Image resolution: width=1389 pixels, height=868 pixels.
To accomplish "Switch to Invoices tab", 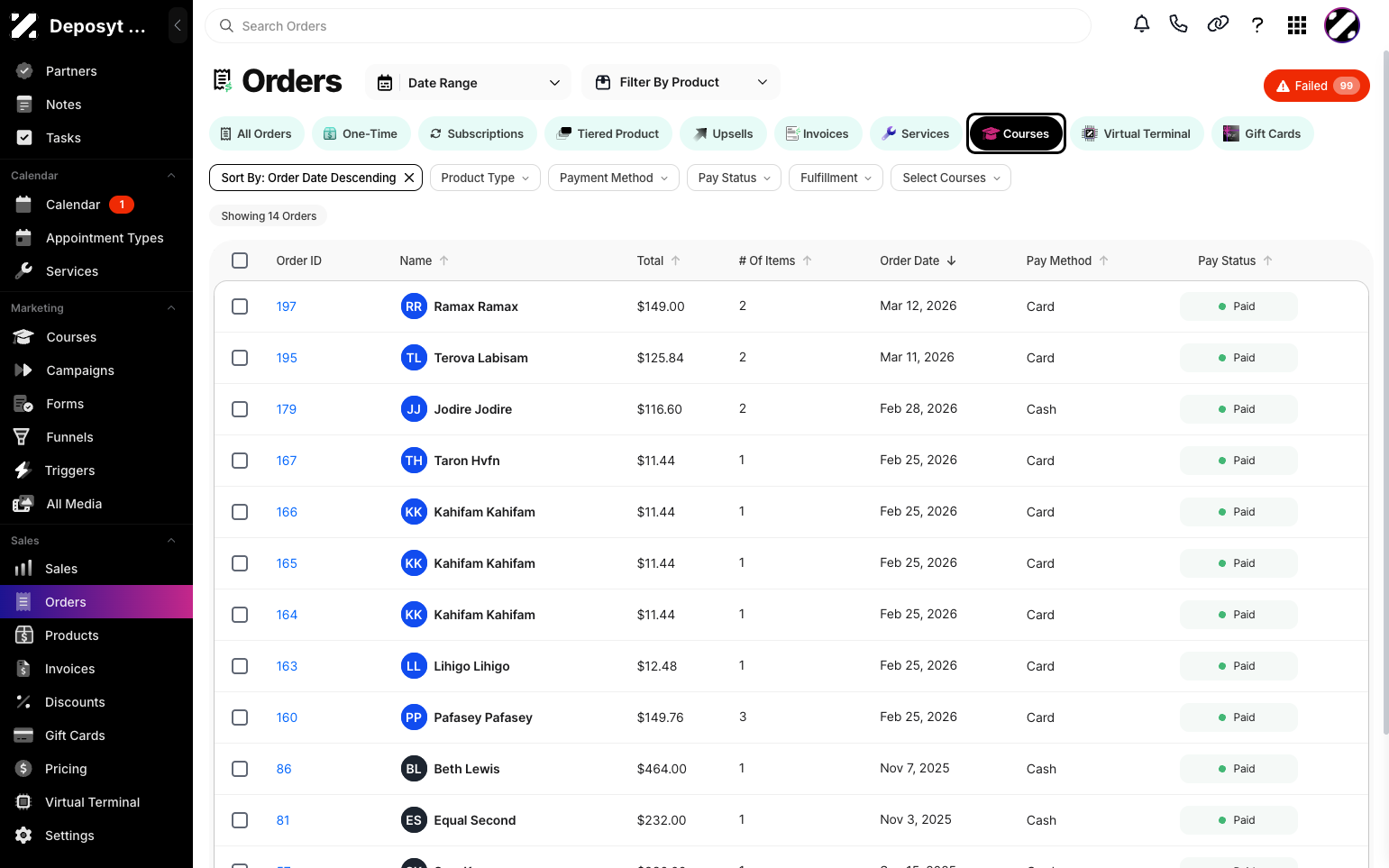I will (x=818, y=133).
